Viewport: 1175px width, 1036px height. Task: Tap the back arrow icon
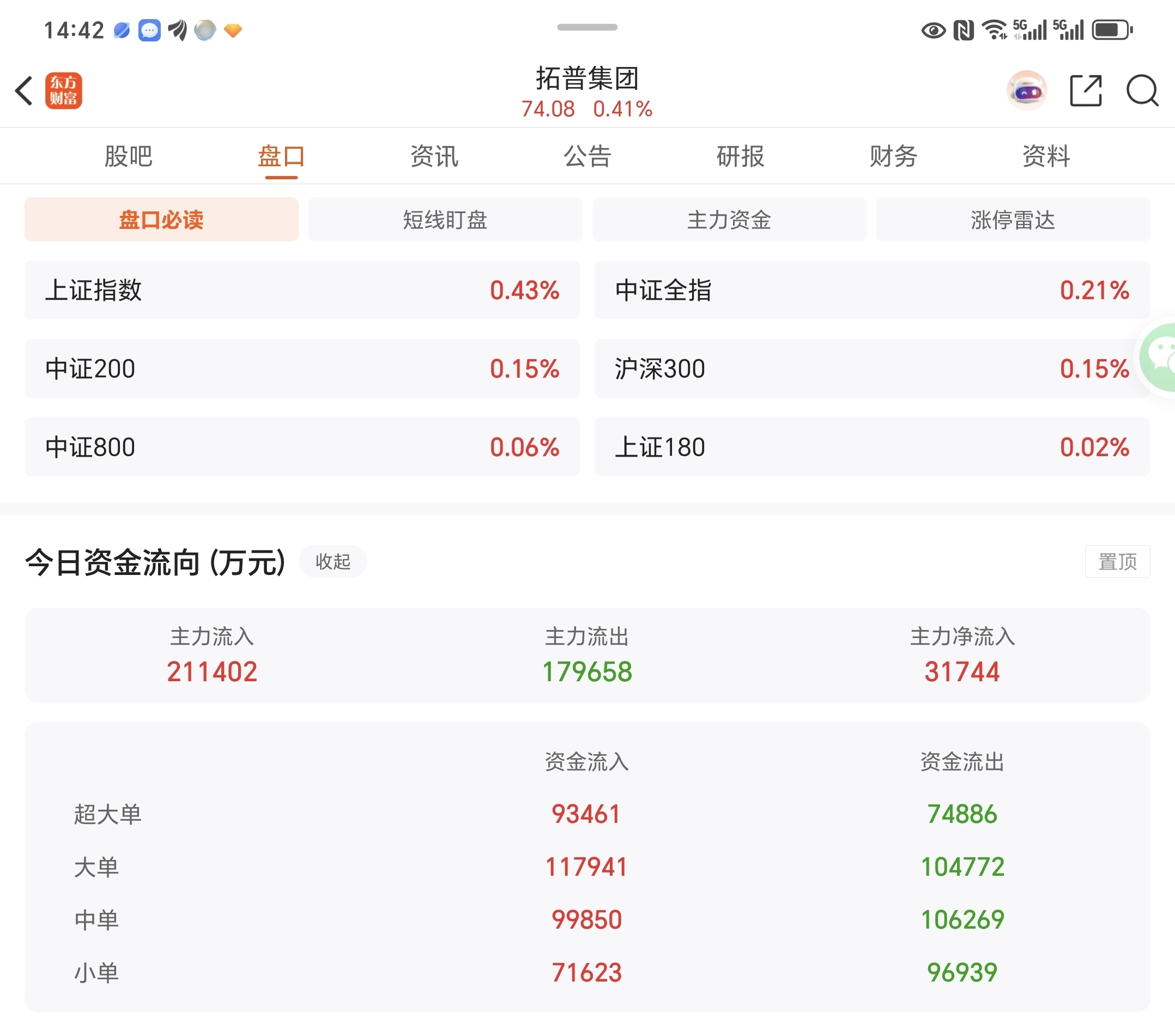(x=24, y=91)
